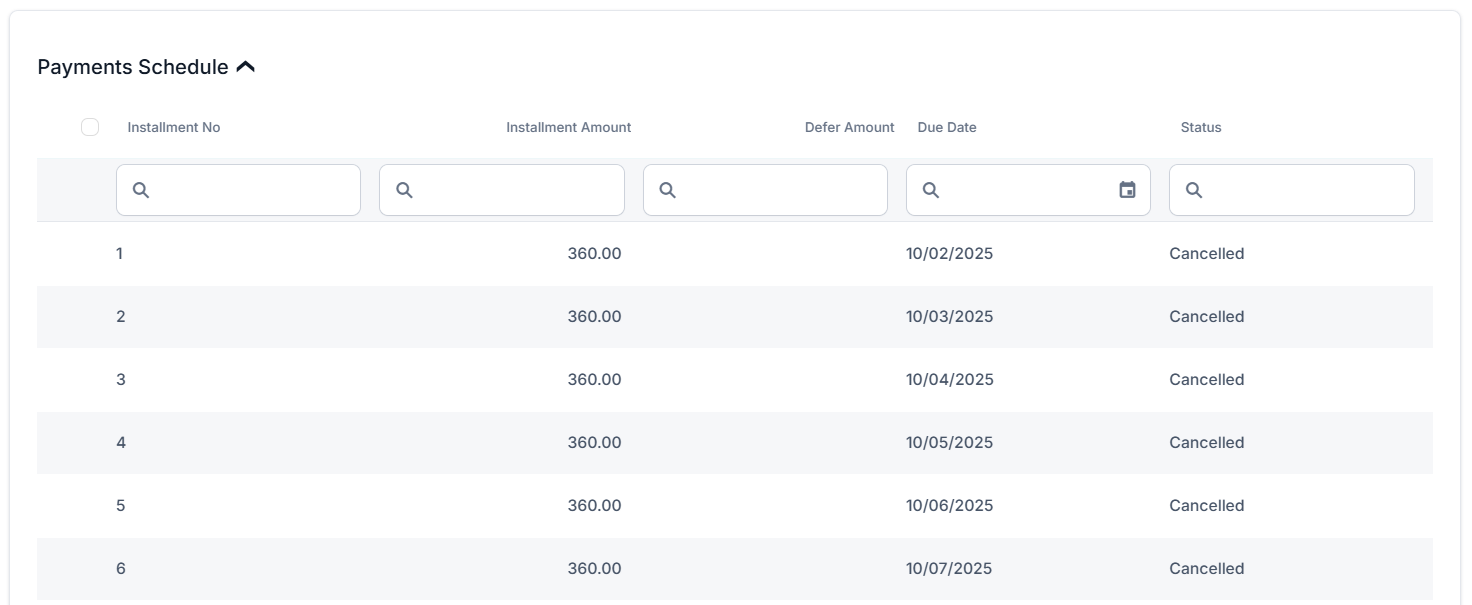The height and width of the screenshot is (605, 1472).
Task: Toggle the select-all checkbox in header
Action: pyautogui.click(x=90, y=127)
